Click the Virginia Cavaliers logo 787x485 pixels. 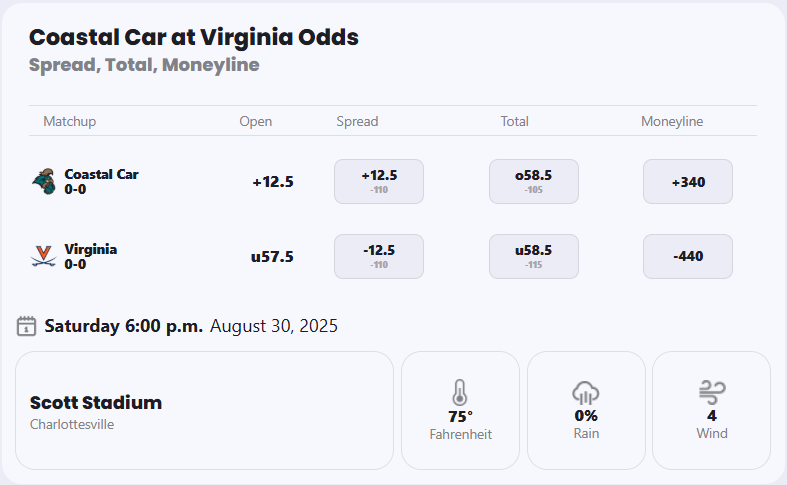pyautogui.click(x=43, y=257)
